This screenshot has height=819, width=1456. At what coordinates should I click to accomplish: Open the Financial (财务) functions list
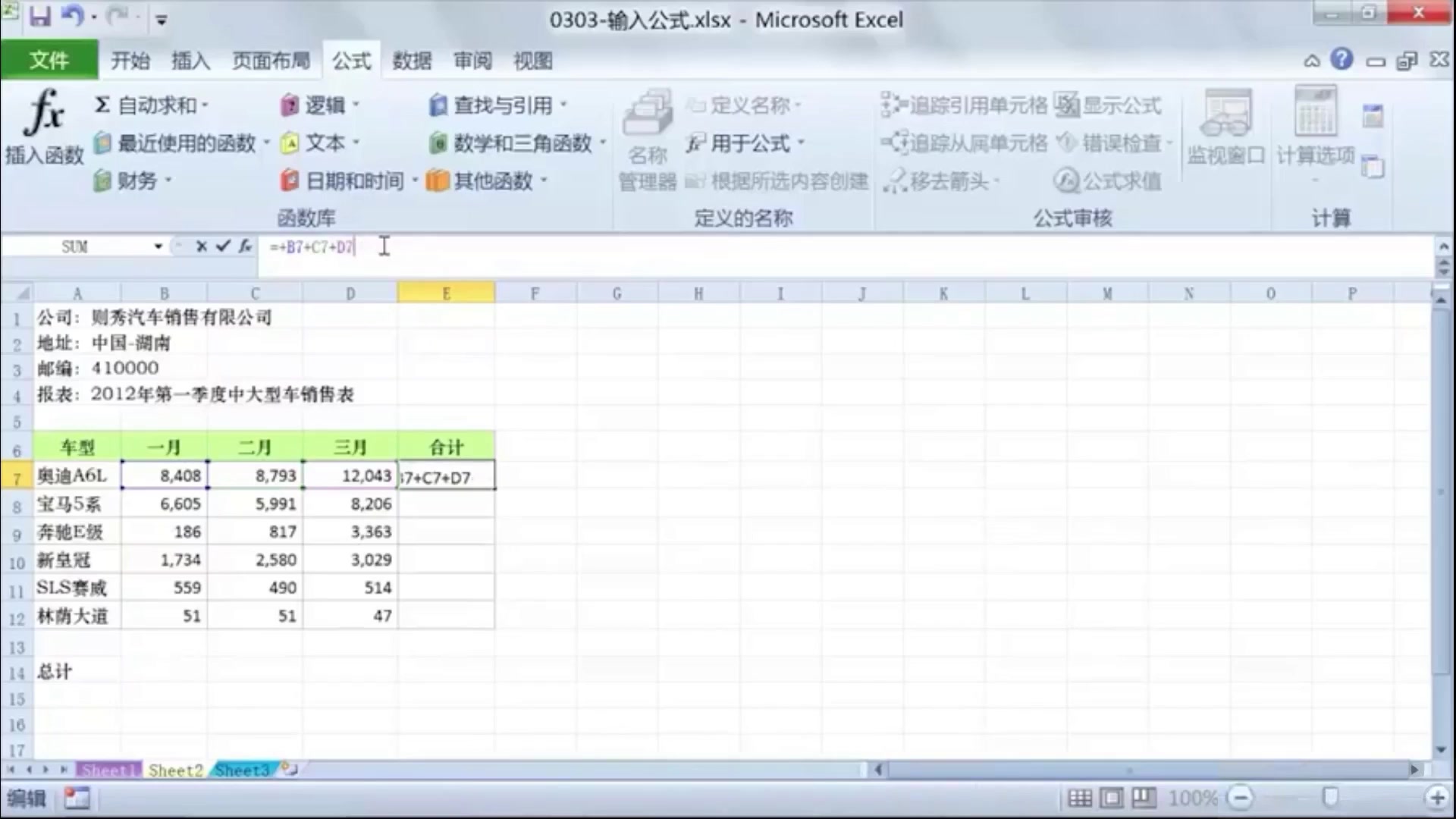pyautogui.click(x=133, y=180)
